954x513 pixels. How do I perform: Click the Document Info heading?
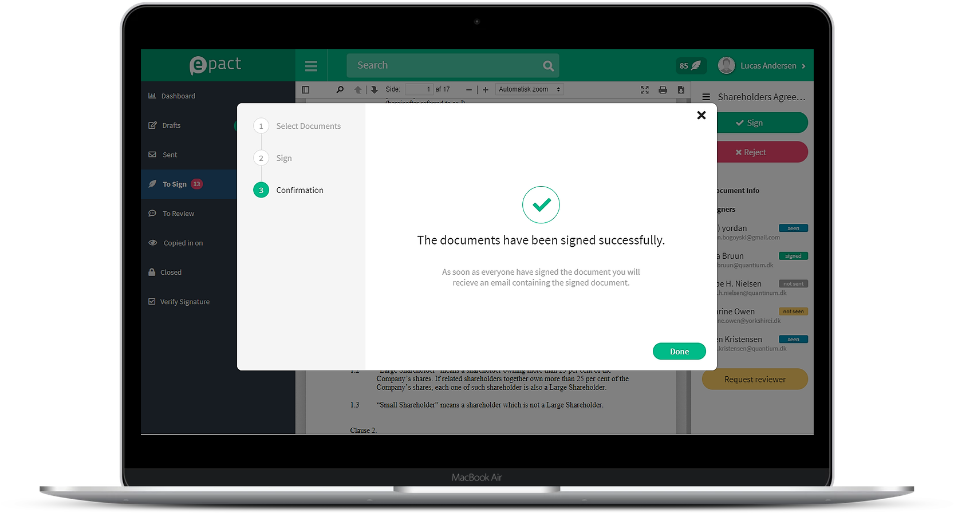point(738,190)
